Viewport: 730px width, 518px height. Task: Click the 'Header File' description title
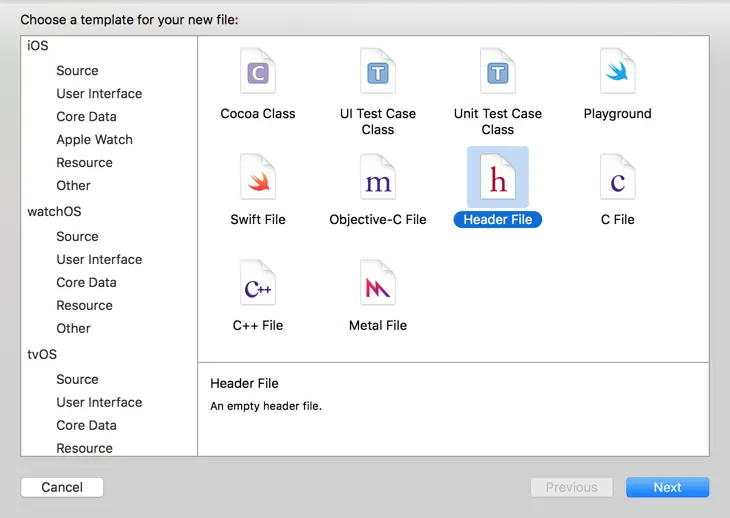coord(244,383)
